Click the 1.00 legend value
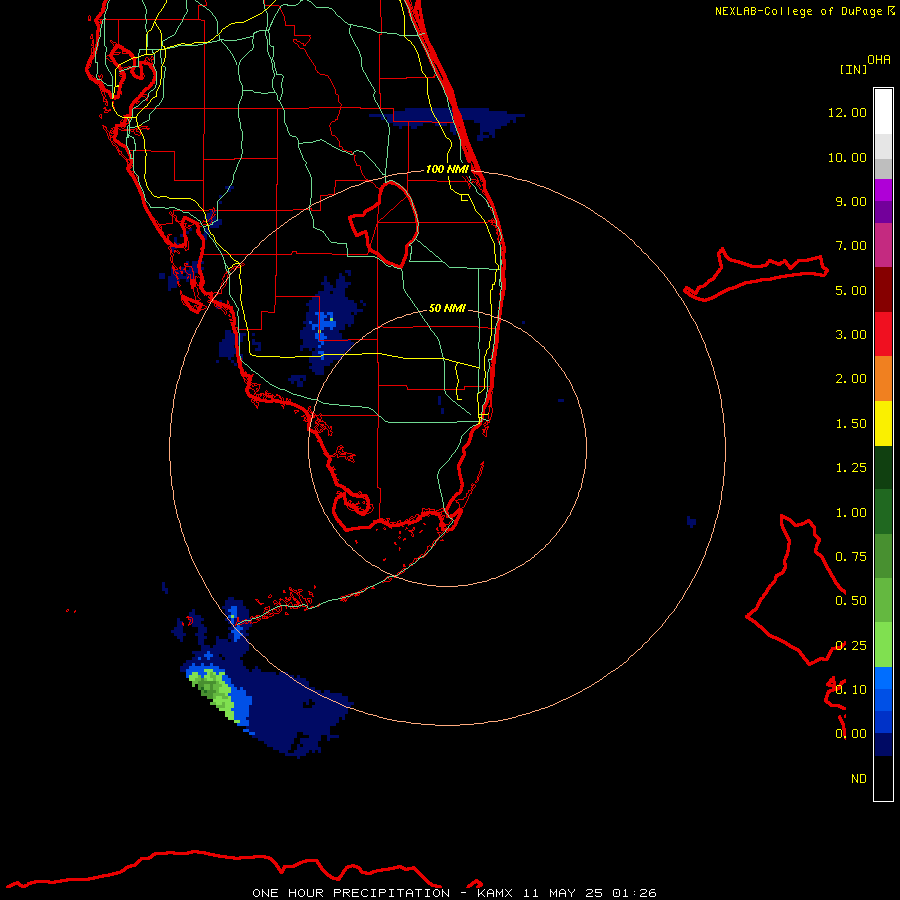This screenshot has height=900, width=900. pyautogui.click(x=851, y=513)
